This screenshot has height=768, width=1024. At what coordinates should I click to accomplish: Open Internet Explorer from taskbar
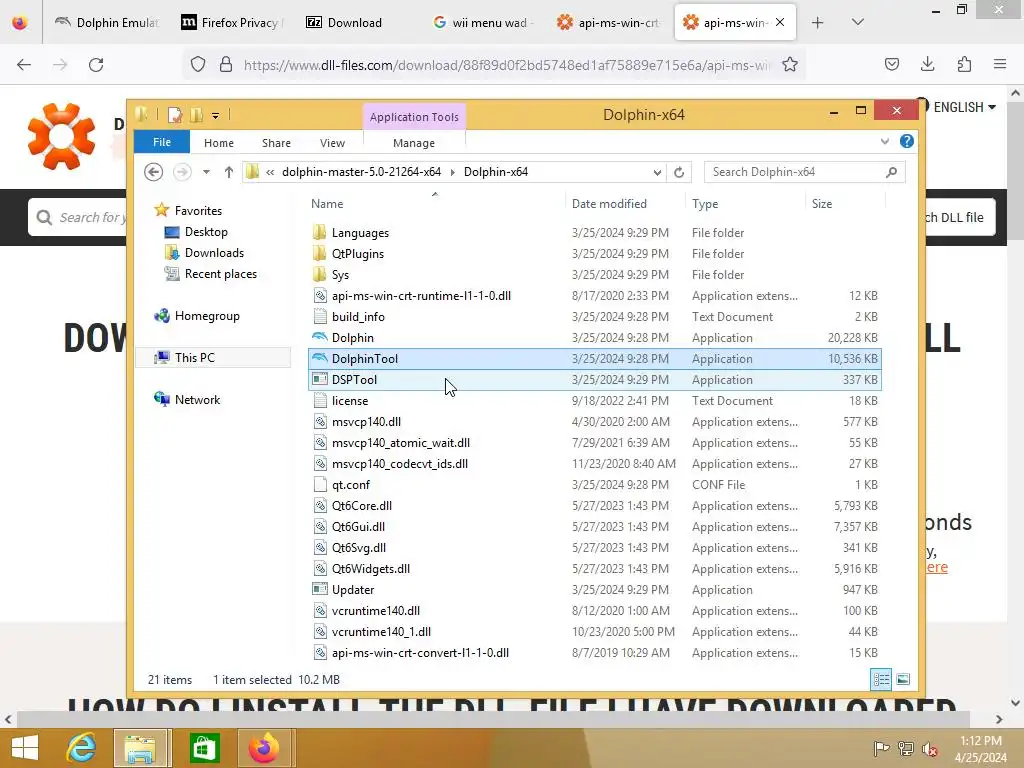[x=82, y=748]
